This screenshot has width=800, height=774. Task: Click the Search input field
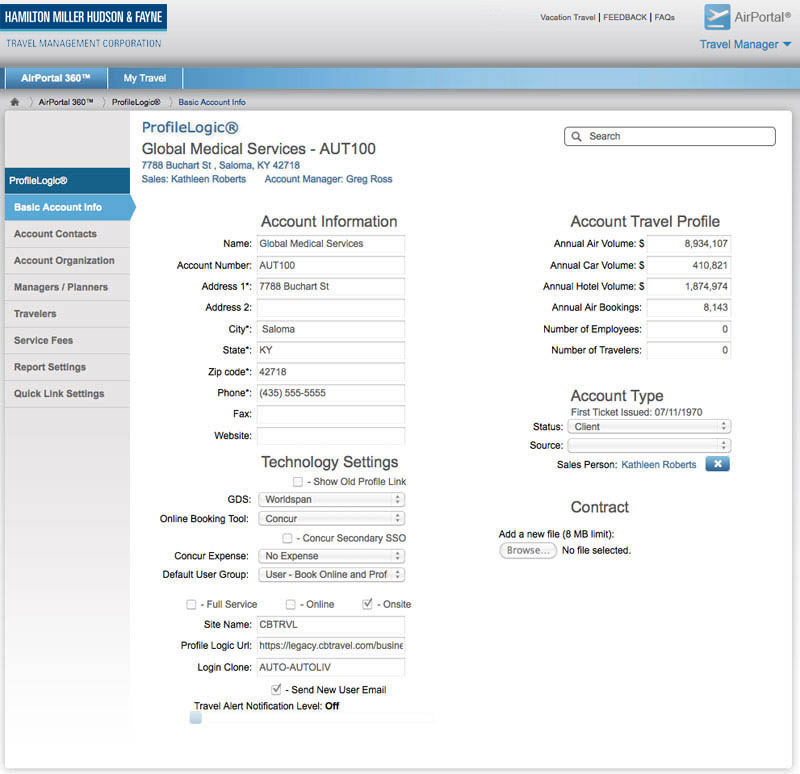(670, 137)
